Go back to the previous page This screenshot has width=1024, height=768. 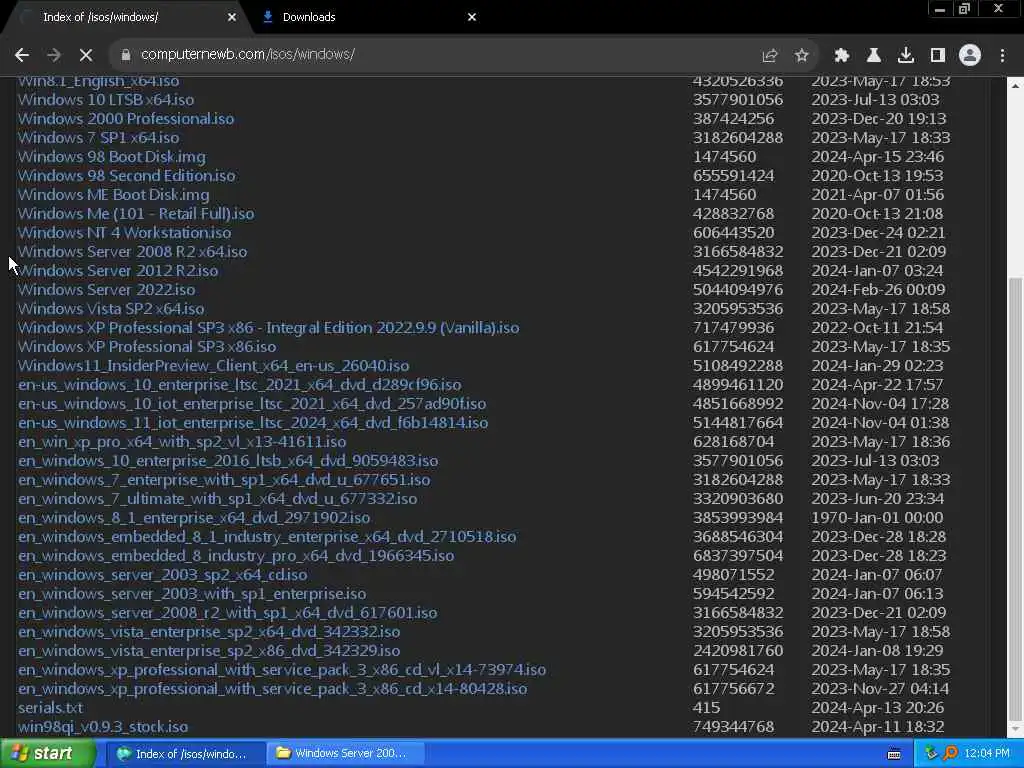point(22,55)
